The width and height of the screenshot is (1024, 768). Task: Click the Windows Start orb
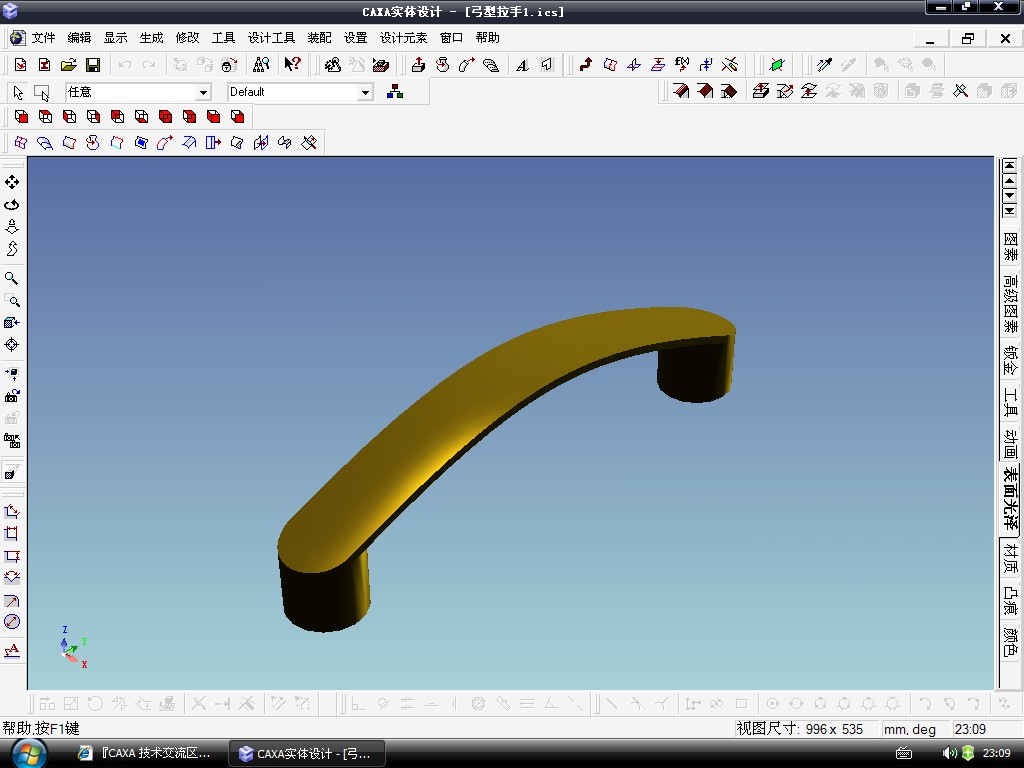pyautogui.click(x=28, y=754)
